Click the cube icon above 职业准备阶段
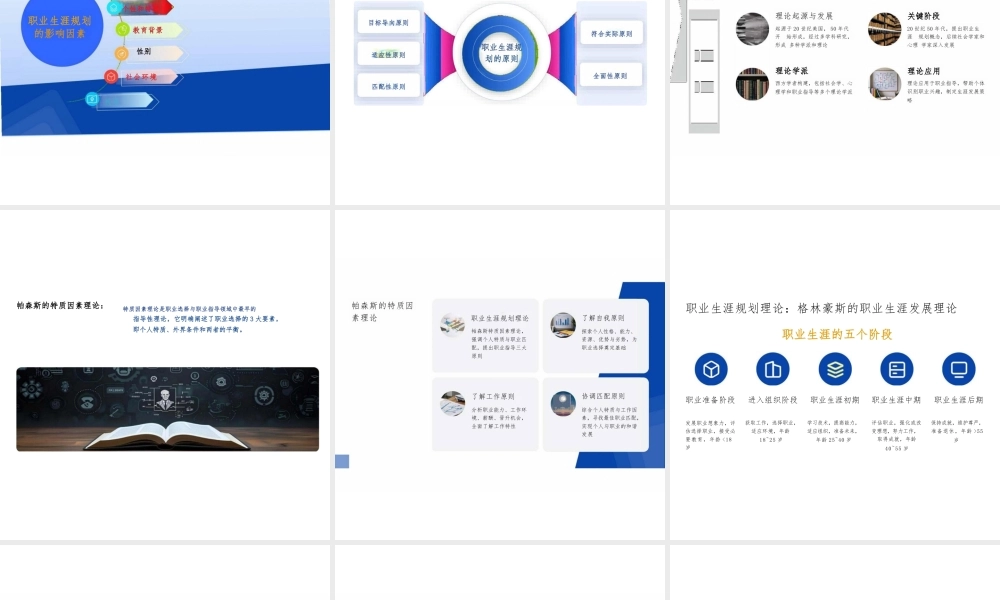This screenshot has height=600, width=1000. 710,369
